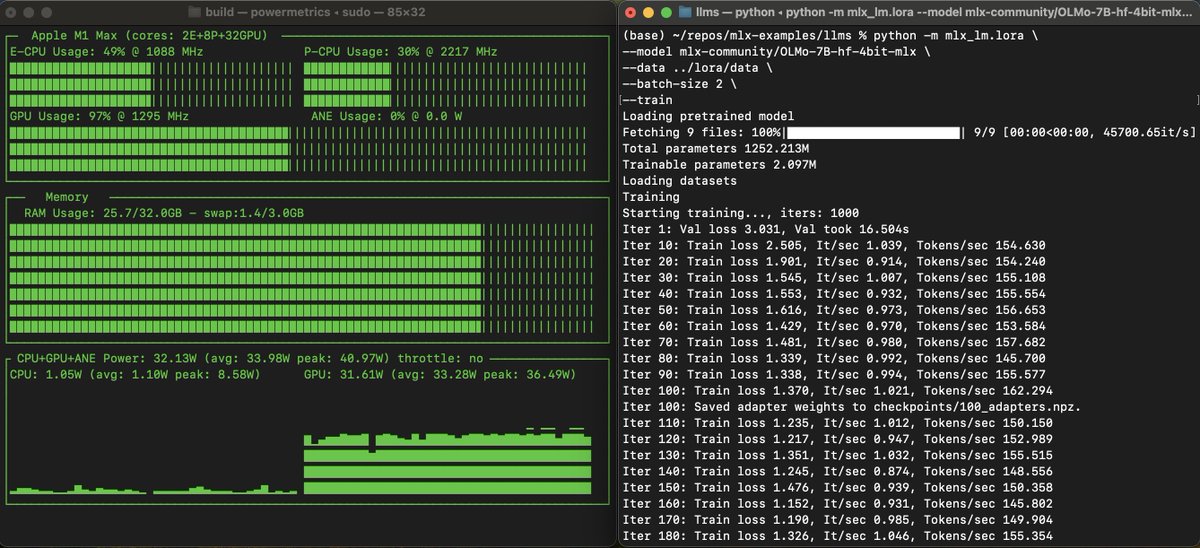Click Iter 160 Train loss 1.152 line
Screen dimensions: 1200x548
(837, 505)
